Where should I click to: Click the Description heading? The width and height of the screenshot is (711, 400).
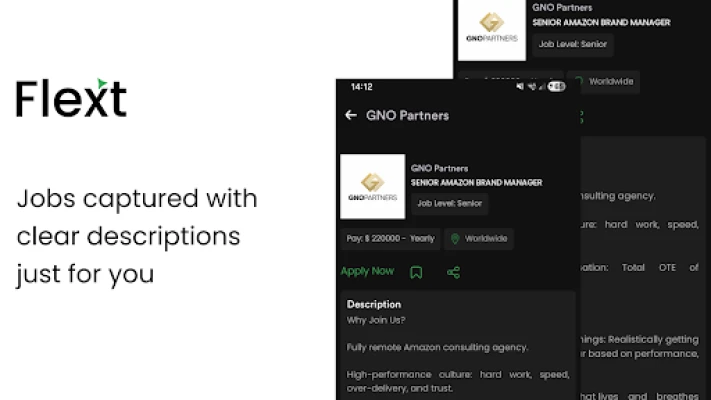(373, 304)
